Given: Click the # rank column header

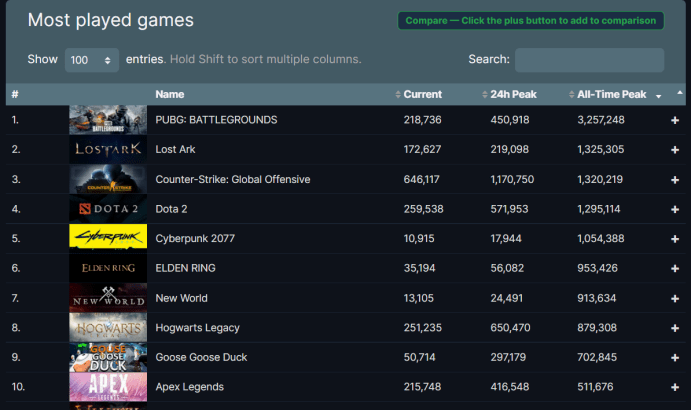Looking at the screenshot, I should point(15,95).
